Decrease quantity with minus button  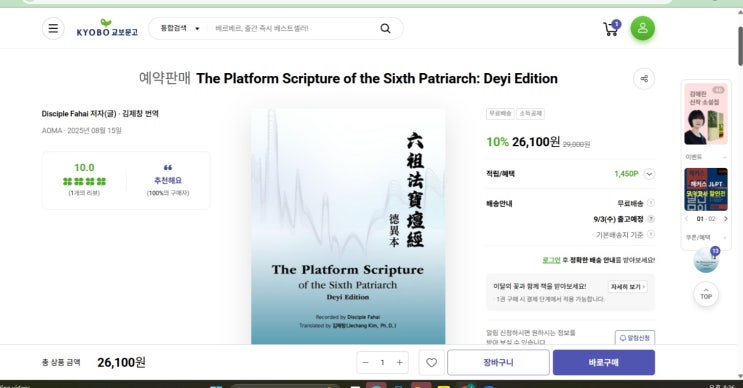pyautogui.click(x=365, y=362)
